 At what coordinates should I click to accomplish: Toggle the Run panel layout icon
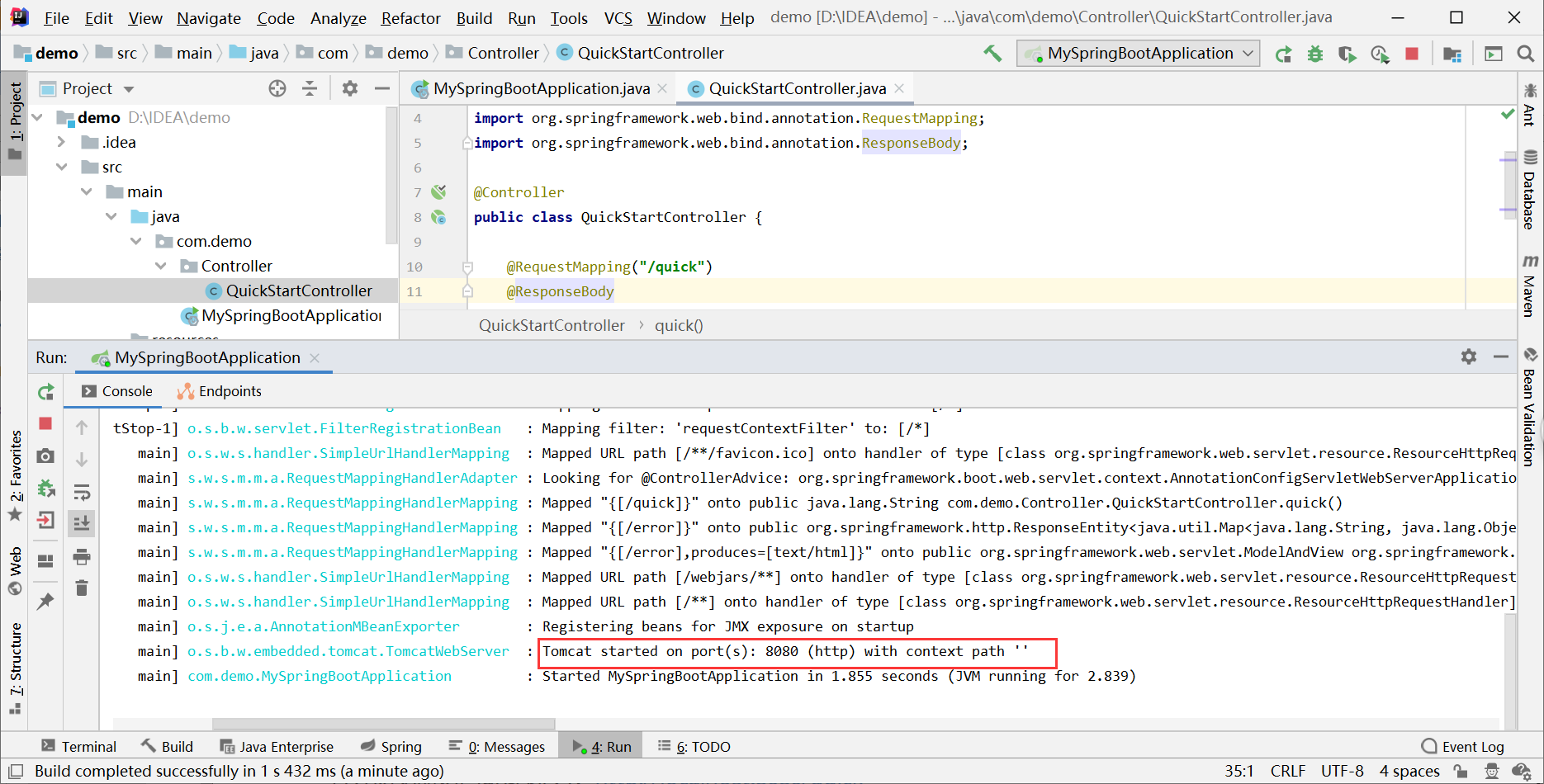tap(46, 561)
